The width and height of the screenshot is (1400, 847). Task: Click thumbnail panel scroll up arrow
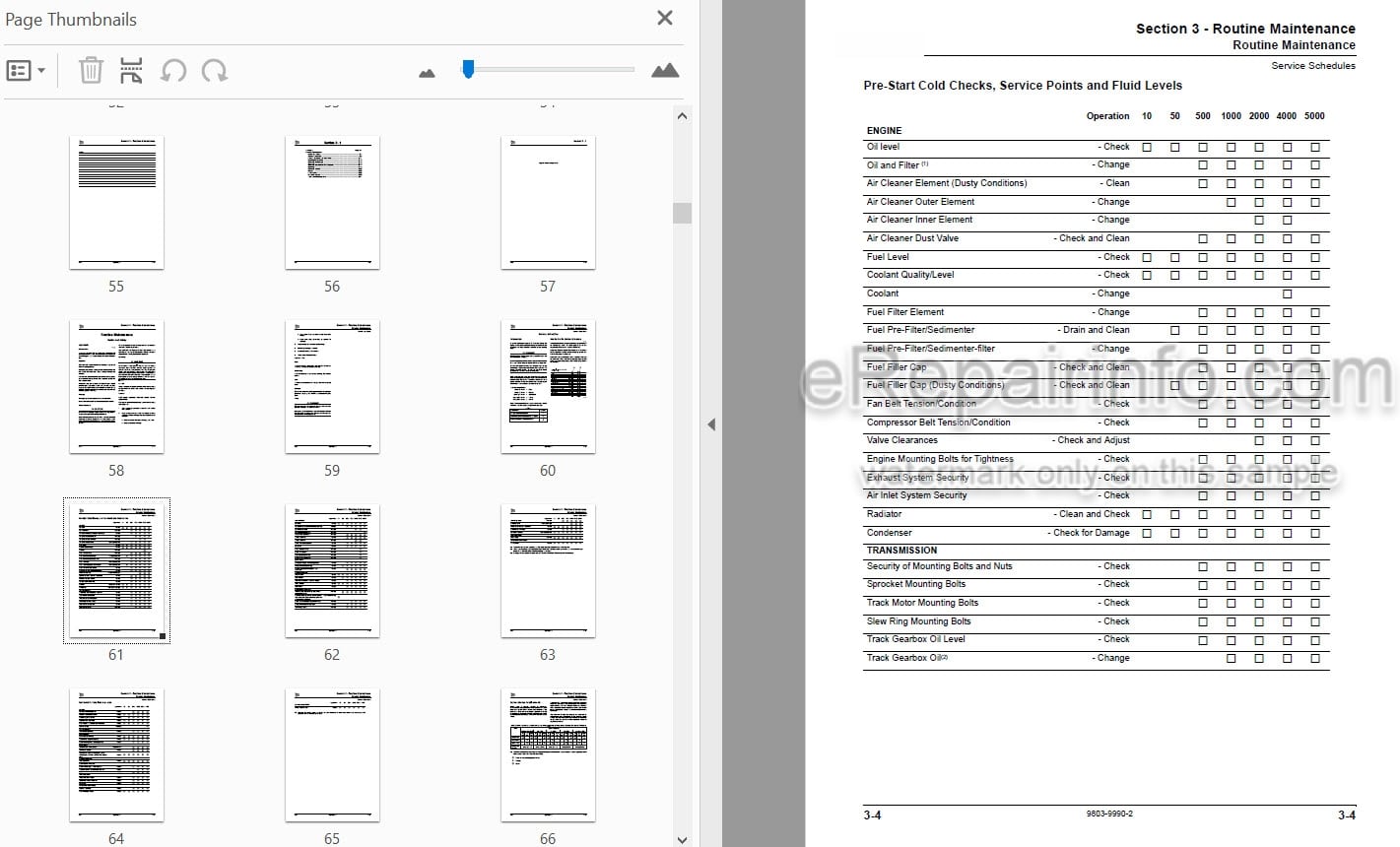tap(682, 116)
